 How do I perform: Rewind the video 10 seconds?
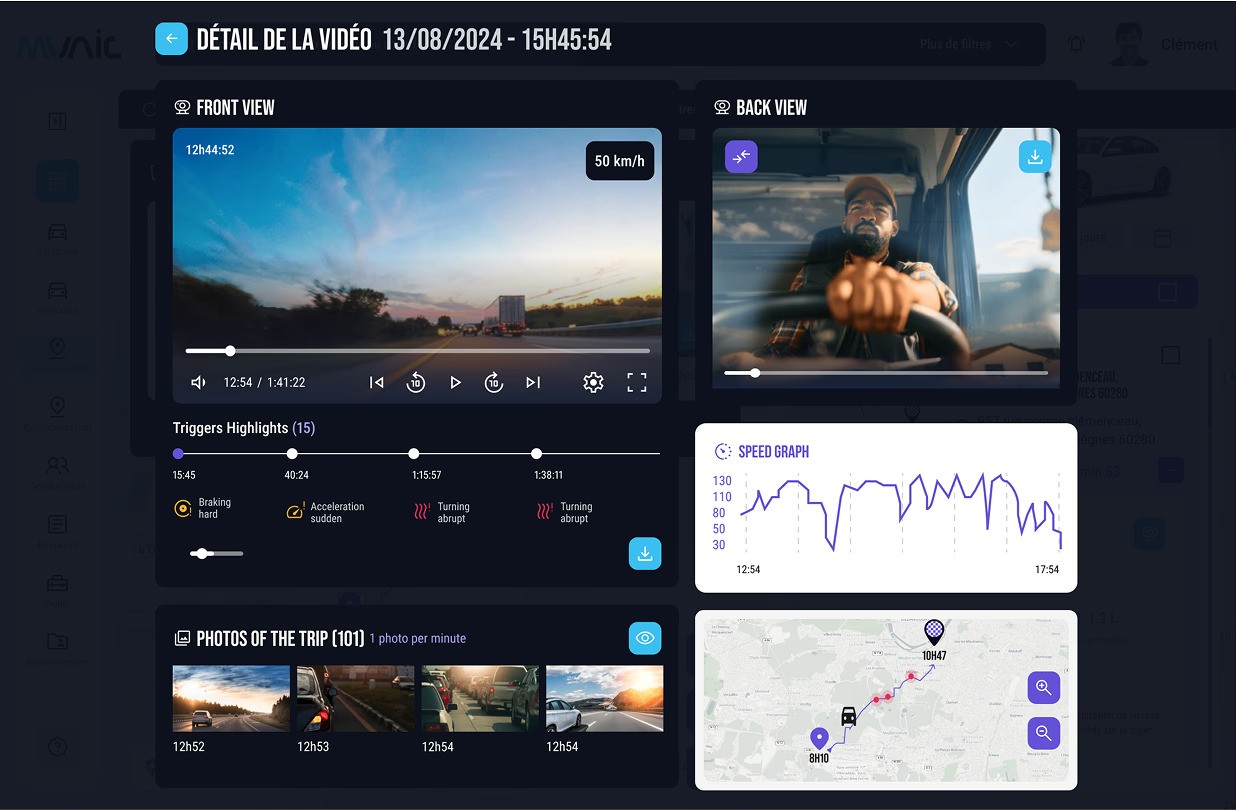[415, 382]
